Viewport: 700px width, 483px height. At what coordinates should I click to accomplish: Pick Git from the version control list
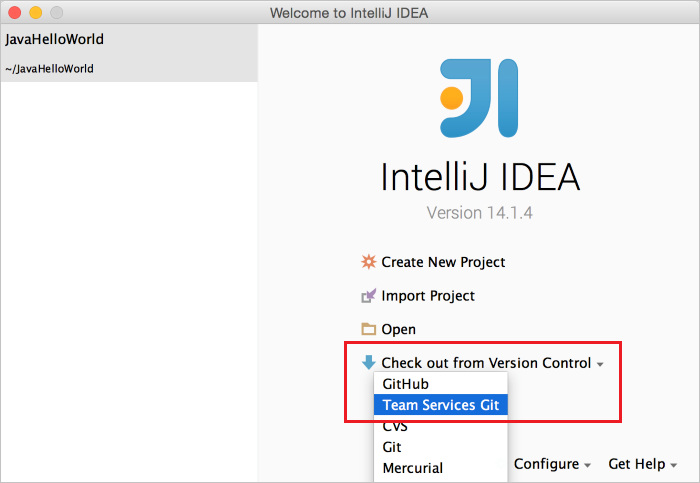tap(392, 447)
